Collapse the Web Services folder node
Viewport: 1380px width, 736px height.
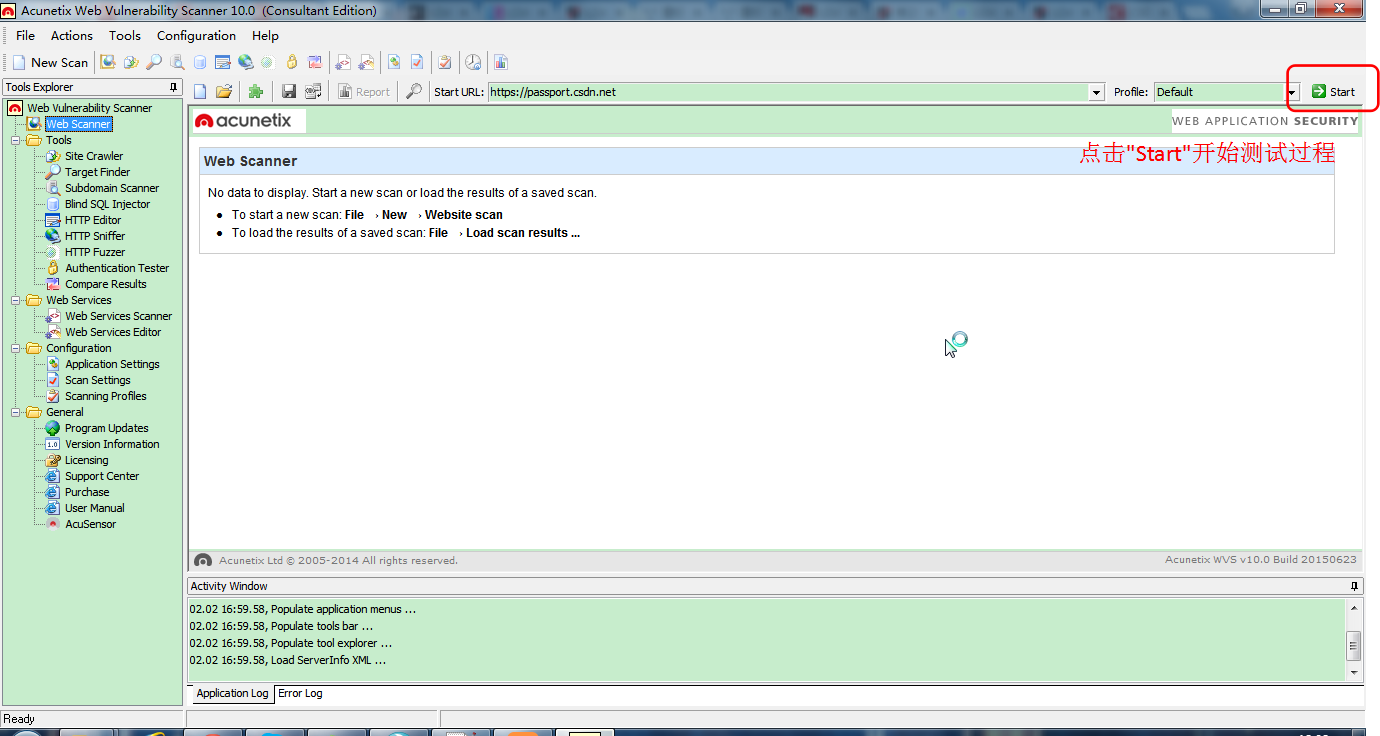pyautogui.click(x=16, y=300)
